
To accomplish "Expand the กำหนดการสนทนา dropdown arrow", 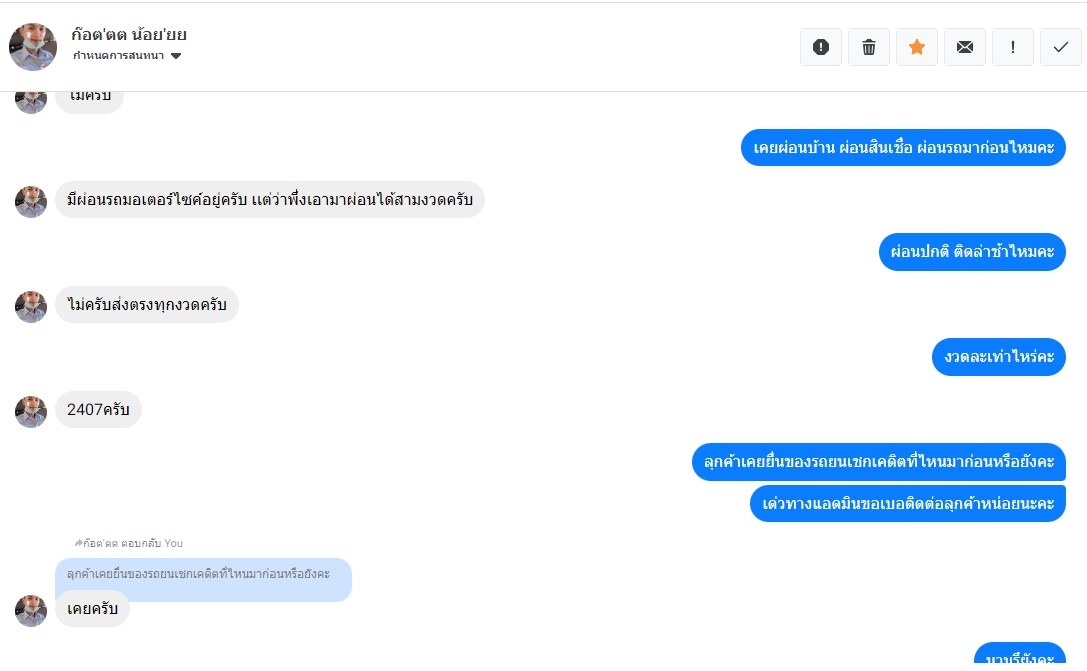I will click(176, 56).
